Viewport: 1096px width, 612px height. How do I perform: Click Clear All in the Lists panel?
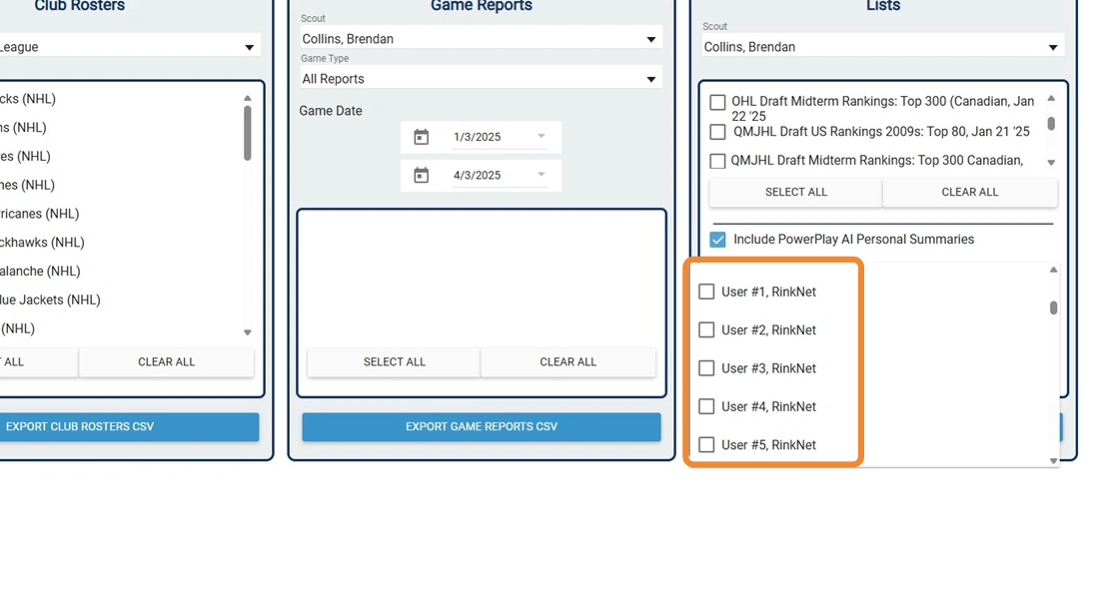coord(969,192)
